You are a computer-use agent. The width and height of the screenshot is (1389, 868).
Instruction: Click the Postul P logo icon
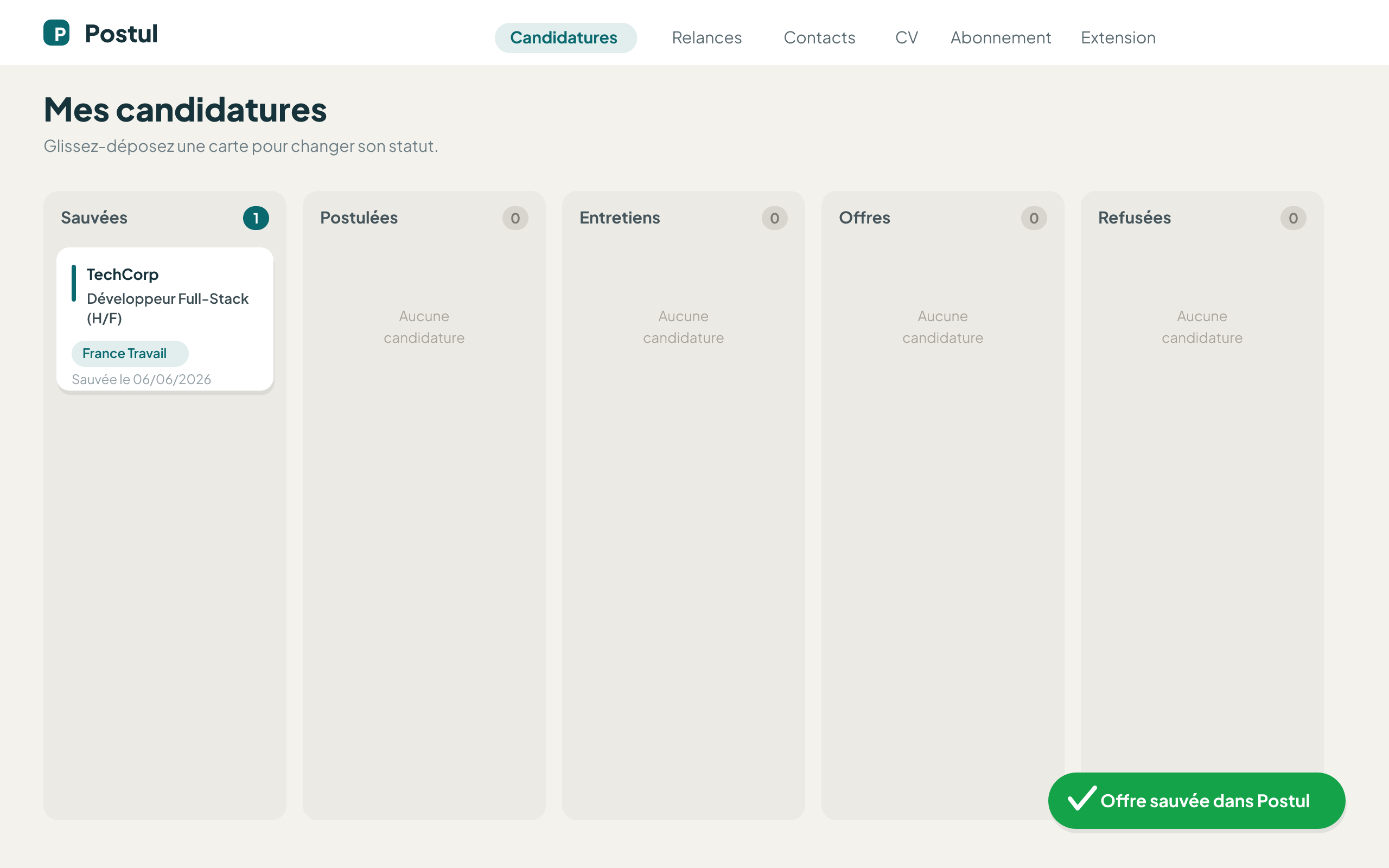pos(56,33)
